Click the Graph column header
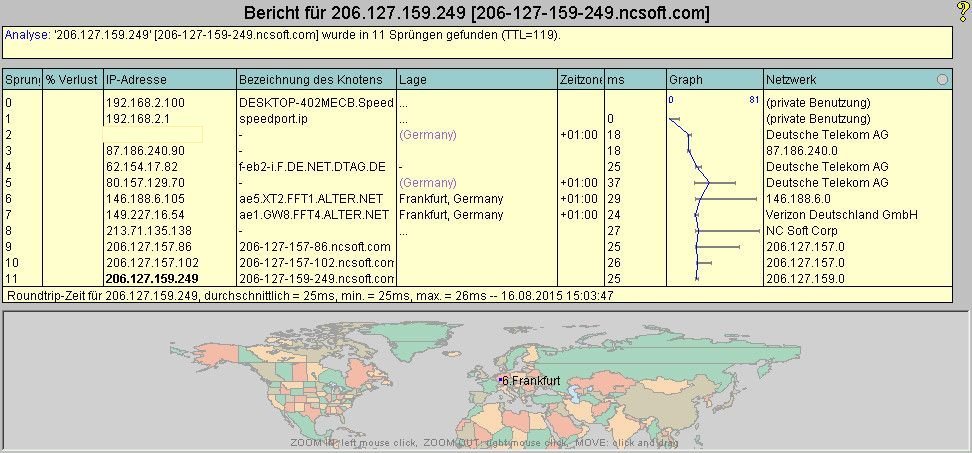972x453 pixels. point(715,79)
